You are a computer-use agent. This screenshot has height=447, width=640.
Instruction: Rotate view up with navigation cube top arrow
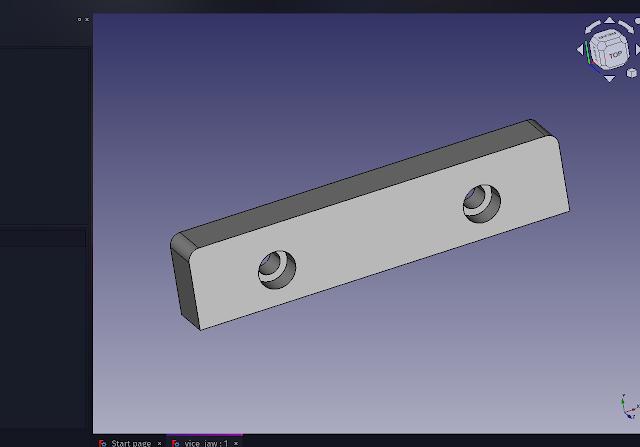point(609,20)
